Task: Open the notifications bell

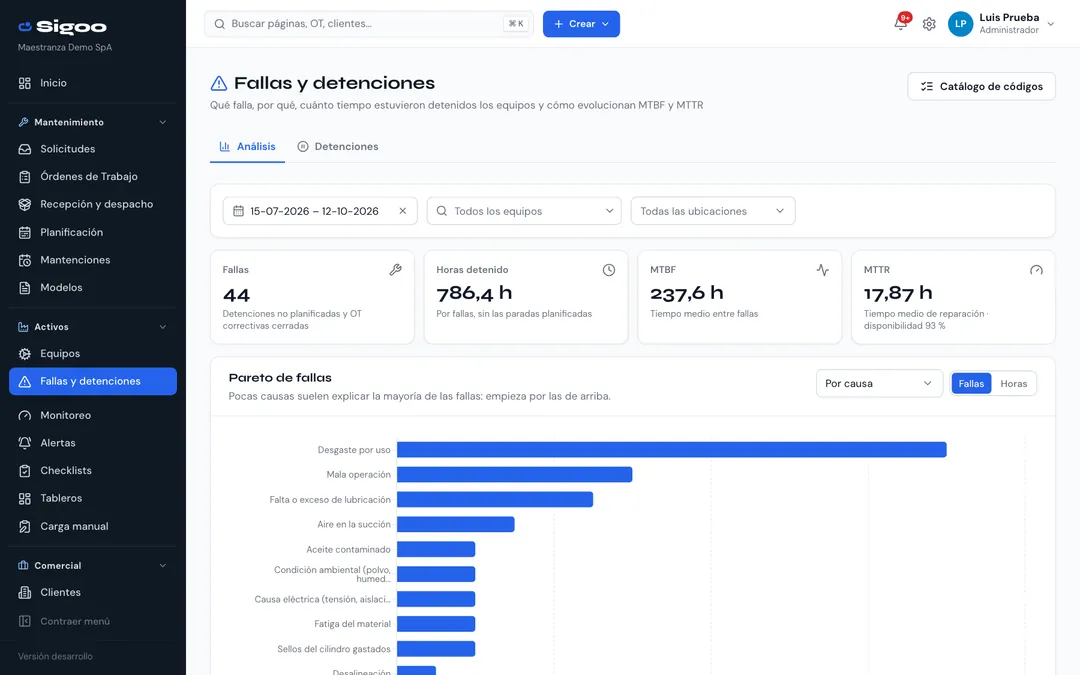Action: [x=900, y=23]
